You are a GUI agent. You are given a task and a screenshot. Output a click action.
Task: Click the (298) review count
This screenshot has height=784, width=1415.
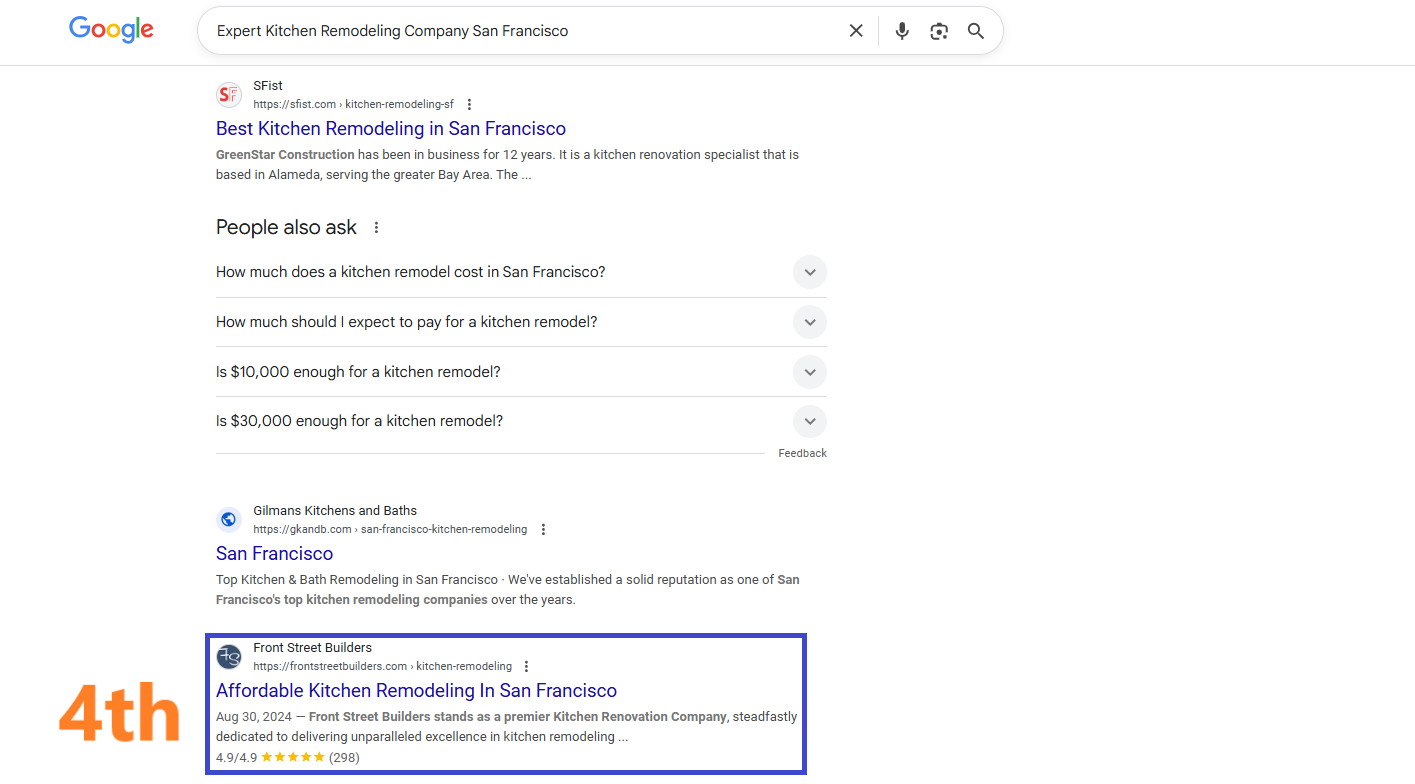[x=344, y=757]
